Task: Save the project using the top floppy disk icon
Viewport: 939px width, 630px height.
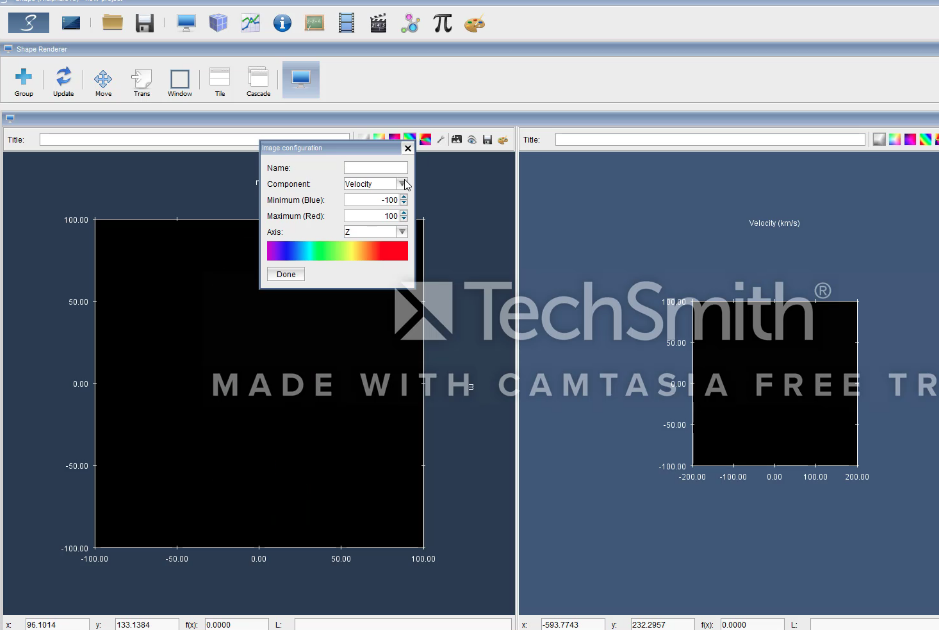Action: click(145, 23)
